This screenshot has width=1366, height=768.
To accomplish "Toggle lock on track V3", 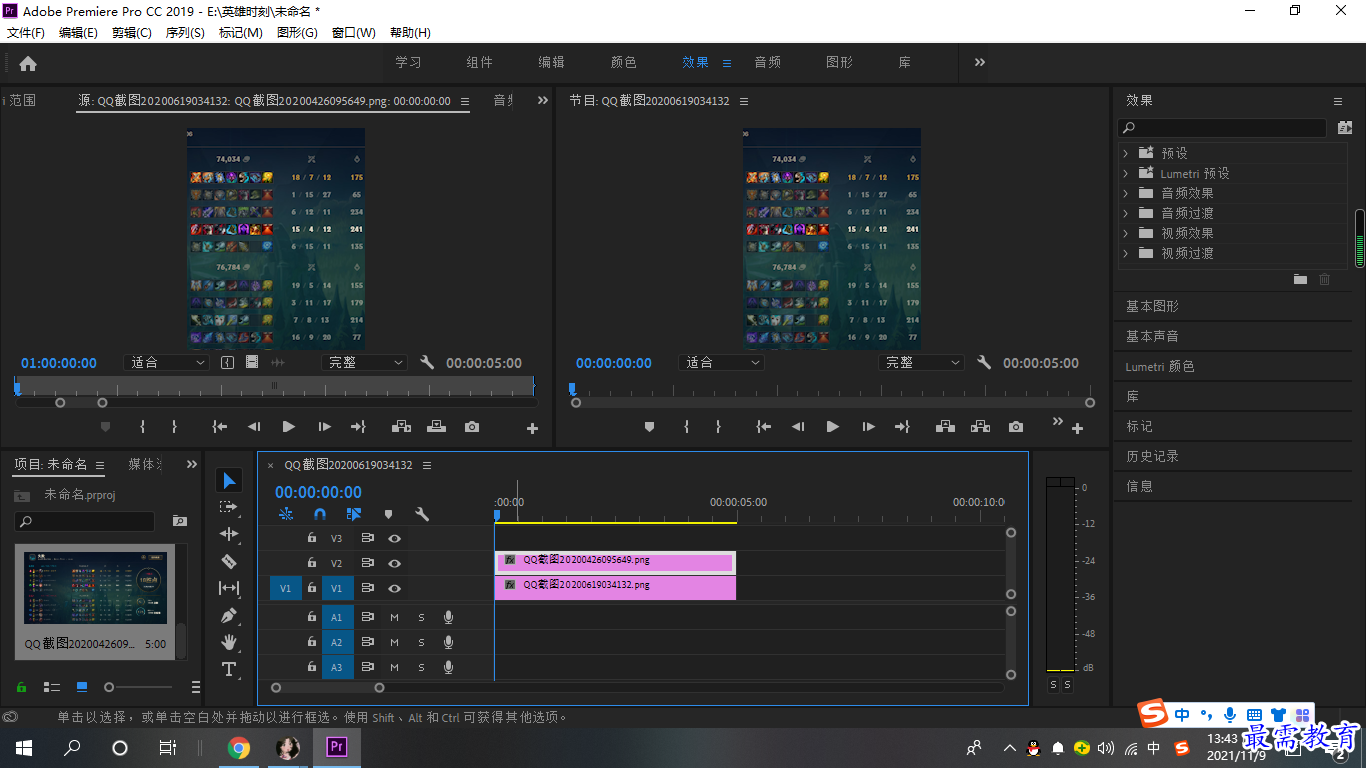I will [312, 539].
